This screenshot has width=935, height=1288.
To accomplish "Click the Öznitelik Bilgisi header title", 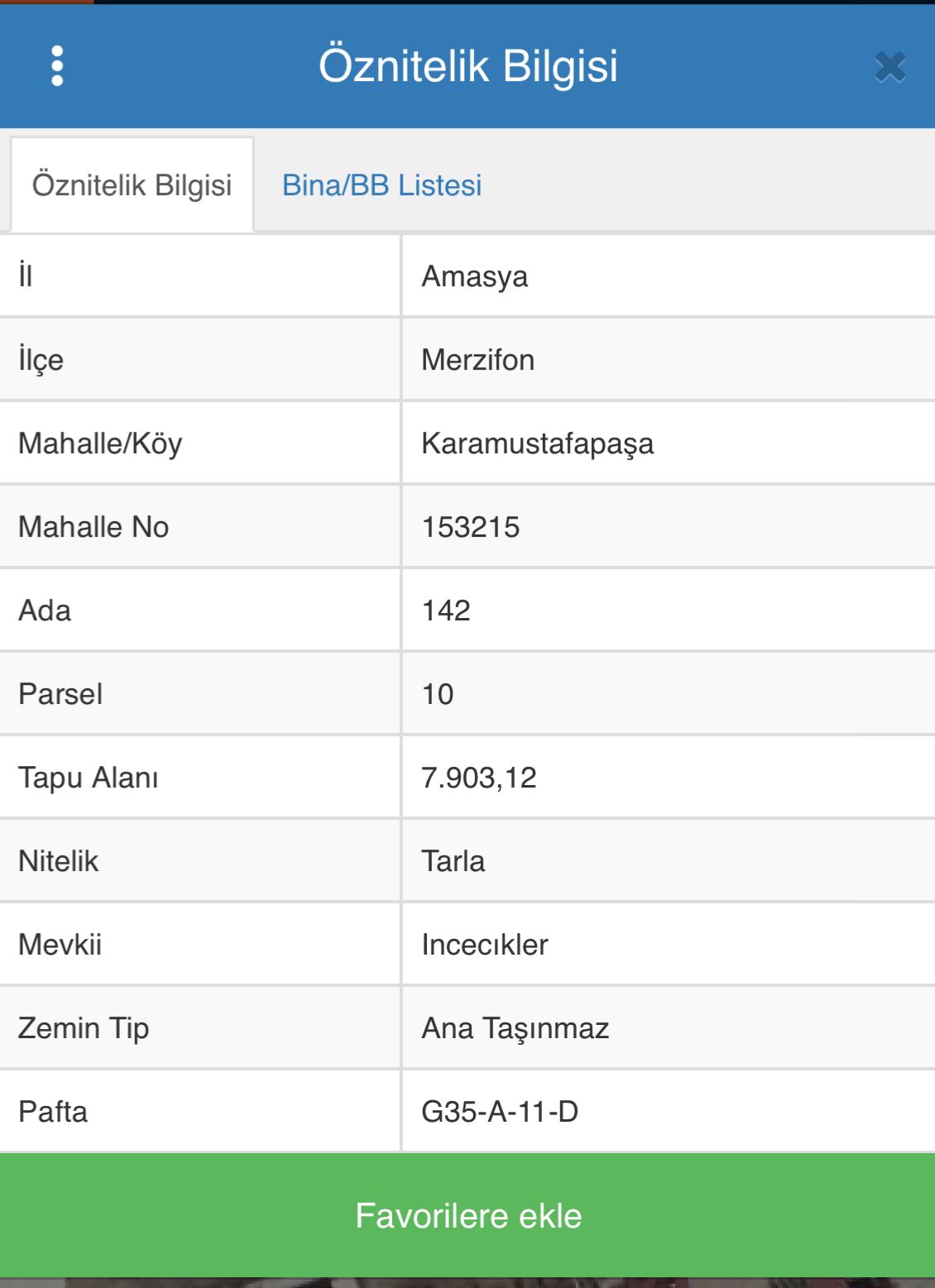I will tap(467, 66).
